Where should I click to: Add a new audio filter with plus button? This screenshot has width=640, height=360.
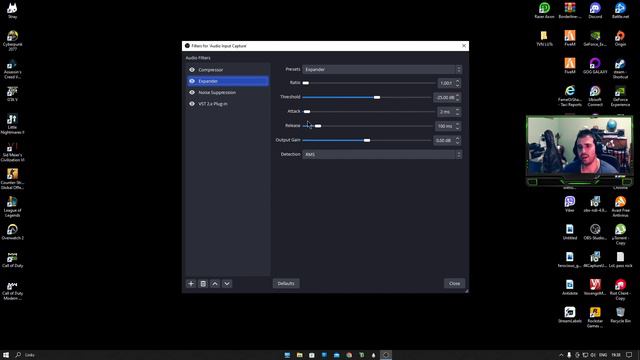tap(191, 284)
